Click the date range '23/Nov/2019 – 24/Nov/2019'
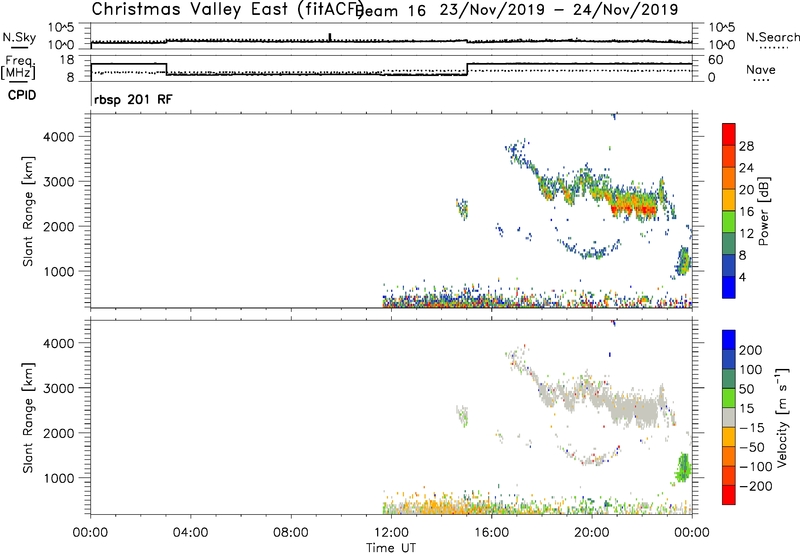The image size is (800, 554). pos(559,10)
